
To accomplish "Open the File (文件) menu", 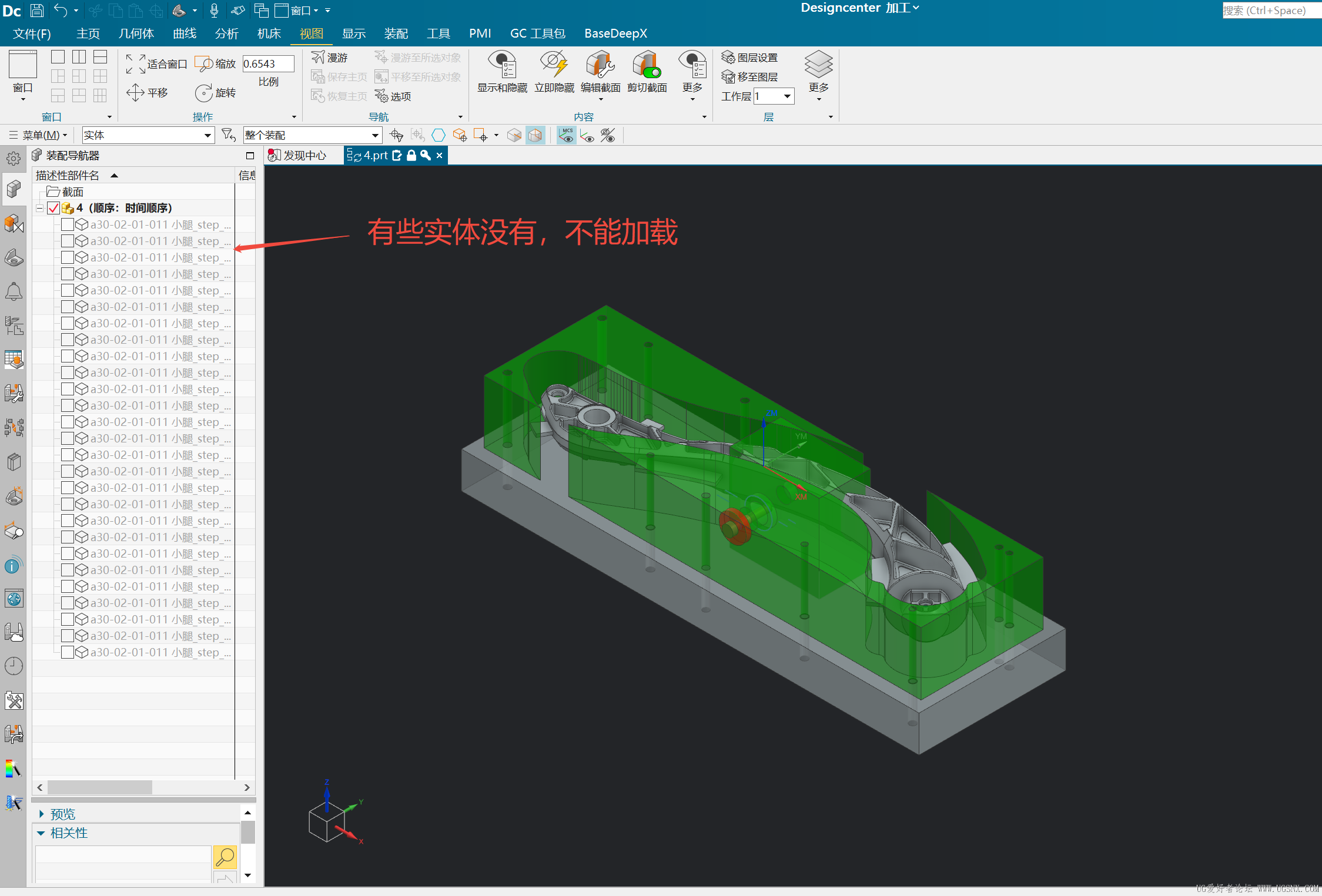I will (32, 33).
